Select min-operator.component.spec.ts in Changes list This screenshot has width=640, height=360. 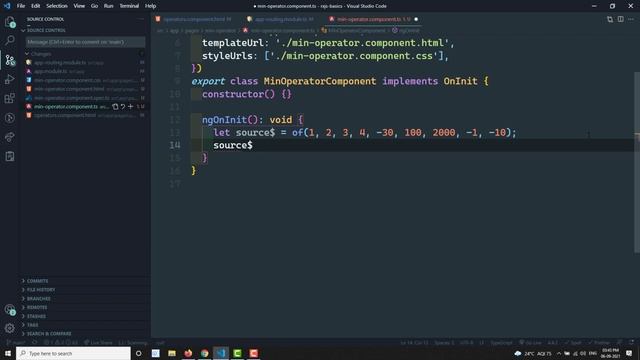[x=84, y=98]
